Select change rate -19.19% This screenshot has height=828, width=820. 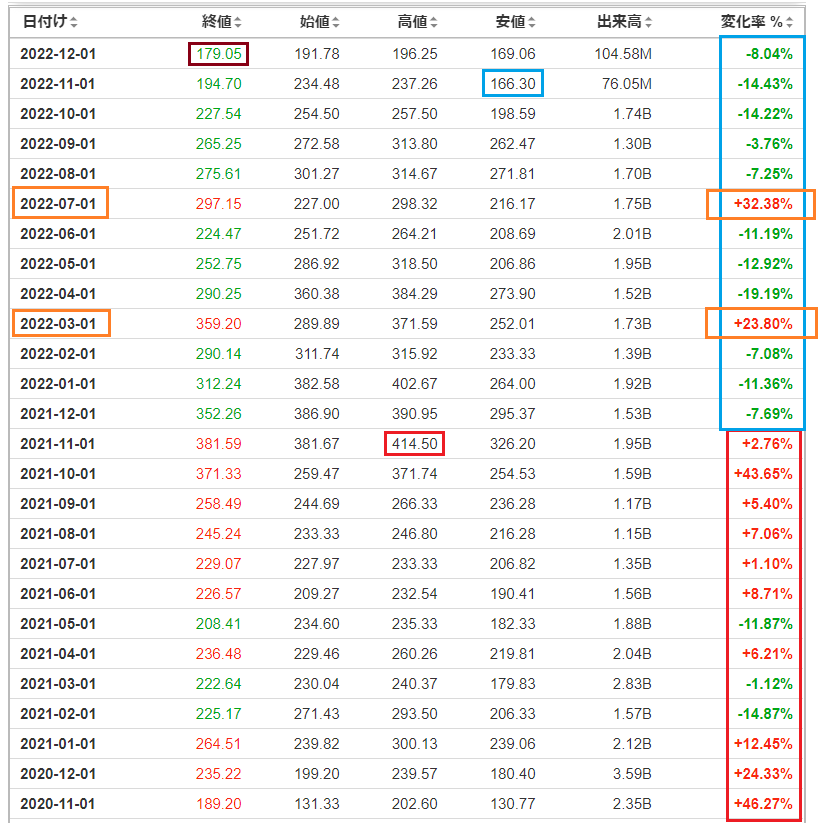(x=765, y=294)
